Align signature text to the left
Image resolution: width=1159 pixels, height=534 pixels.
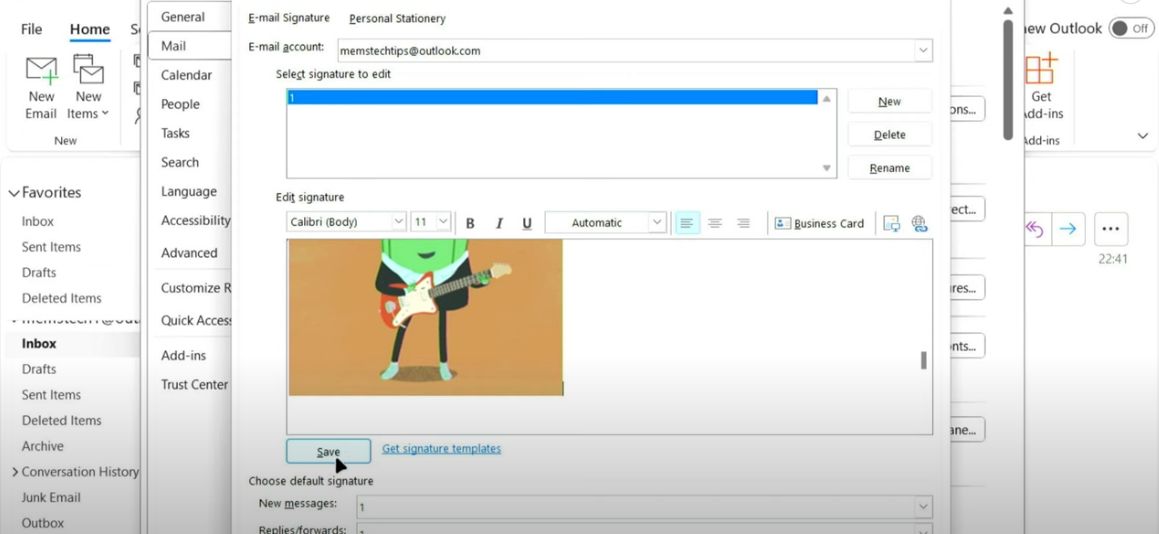(686, 223)
